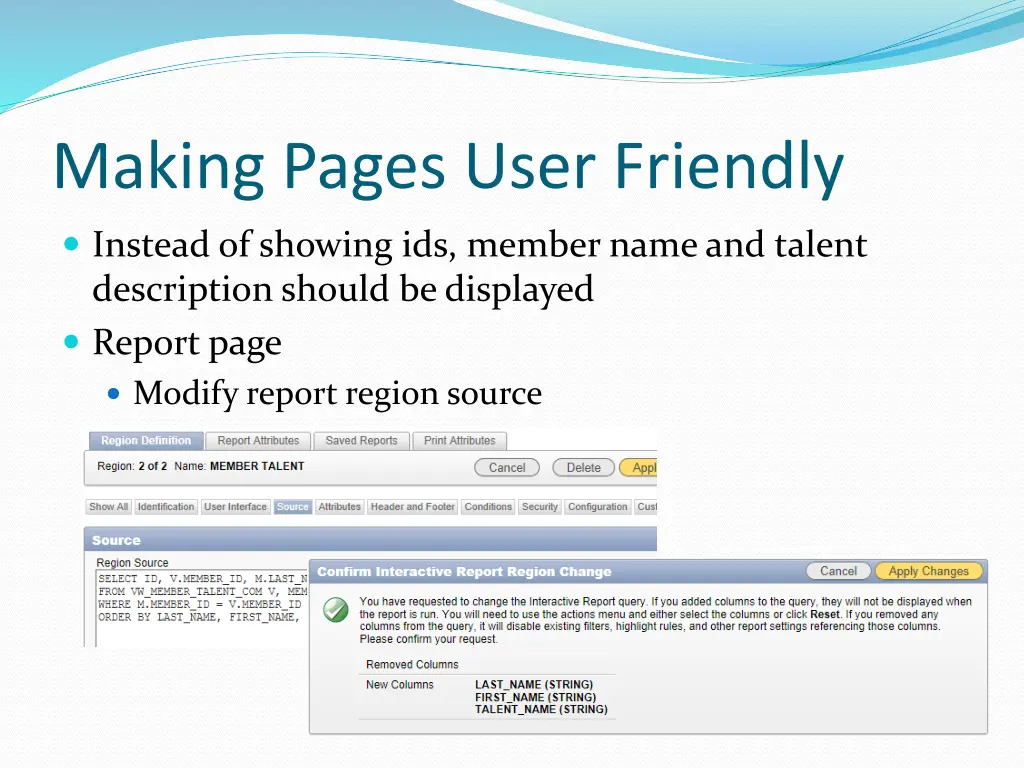The height and width of the screenshot is (768, 1024).
Task: Dismiss the dialog with Cancel
Action: [x=838, y=571]
